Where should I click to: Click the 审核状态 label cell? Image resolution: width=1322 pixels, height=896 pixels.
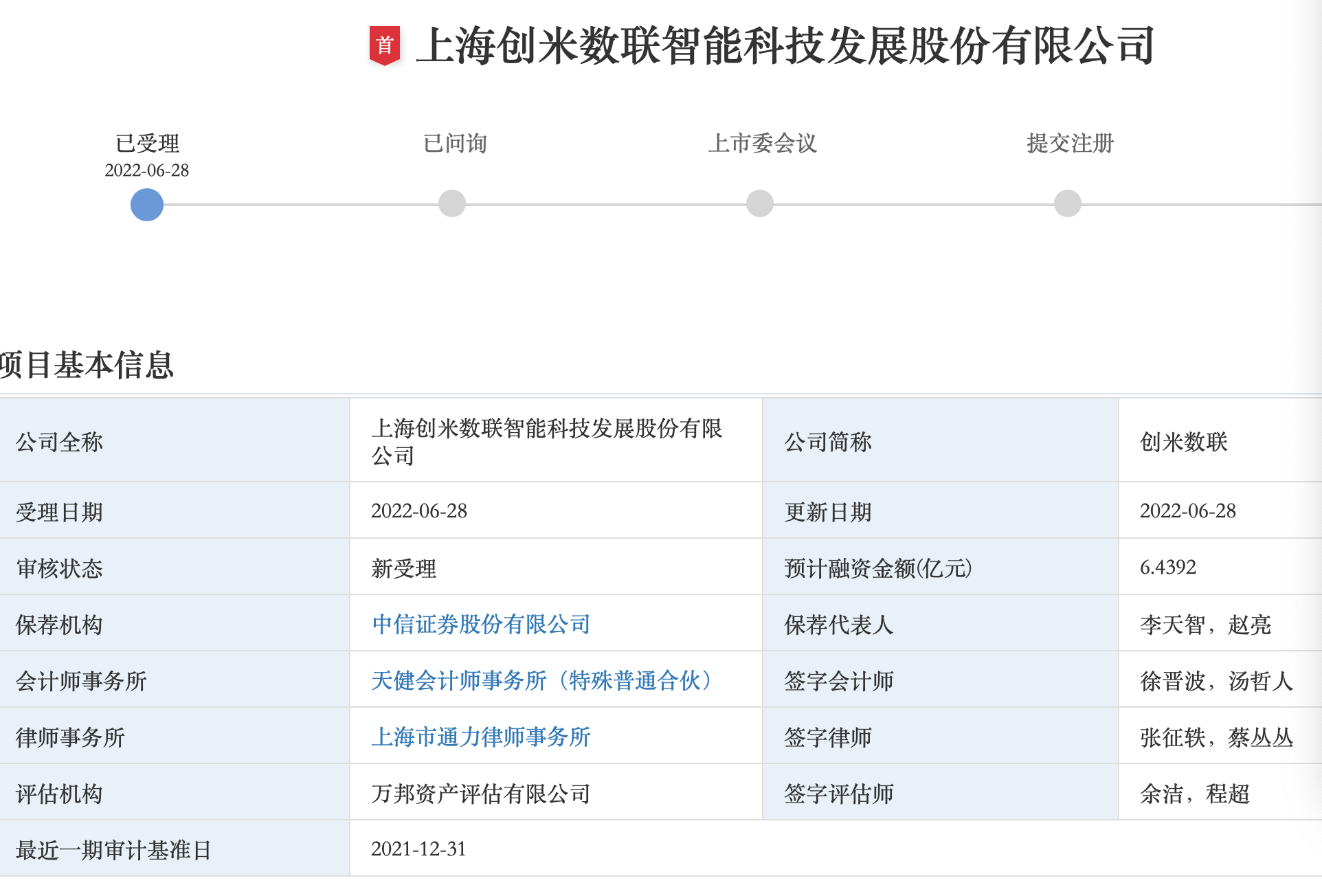click(175, 567)
